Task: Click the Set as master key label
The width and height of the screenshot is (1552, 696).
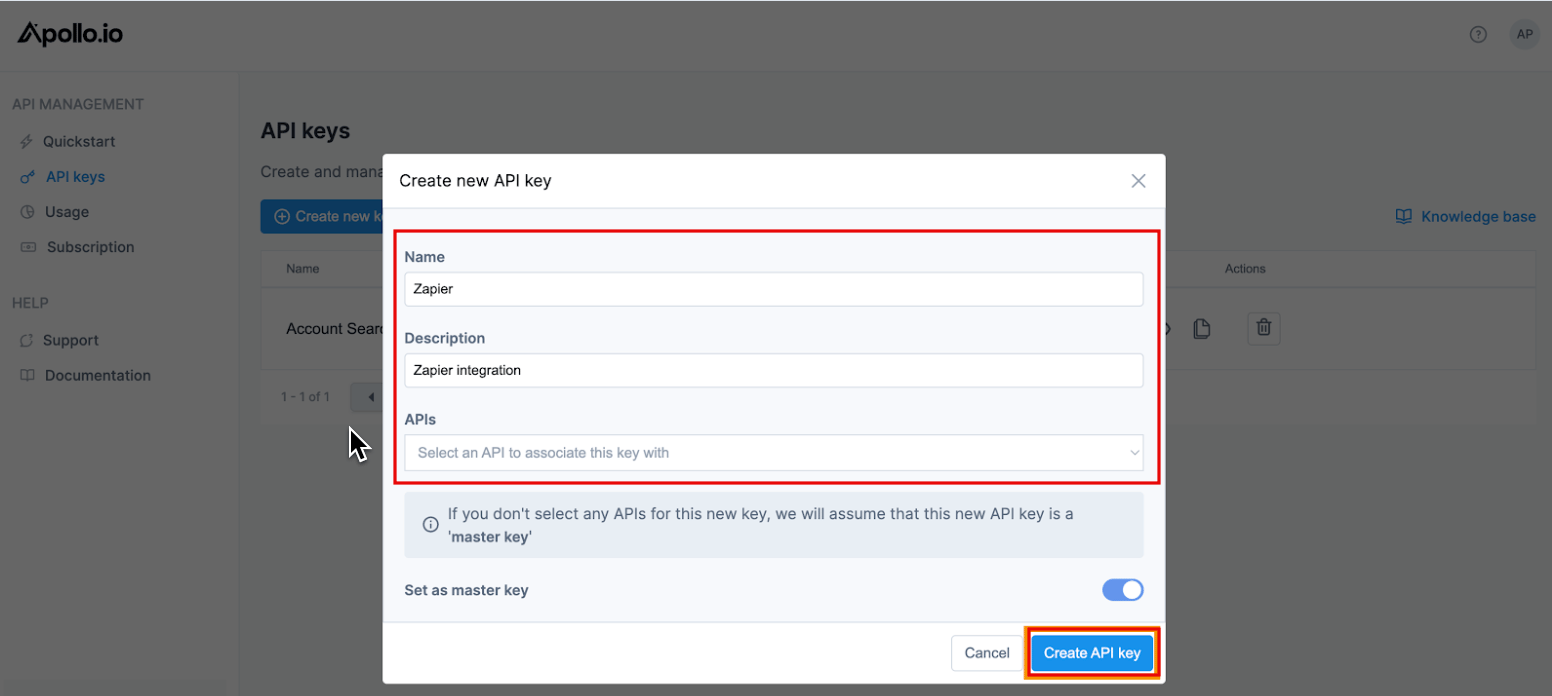Action: tap(466, 590)
